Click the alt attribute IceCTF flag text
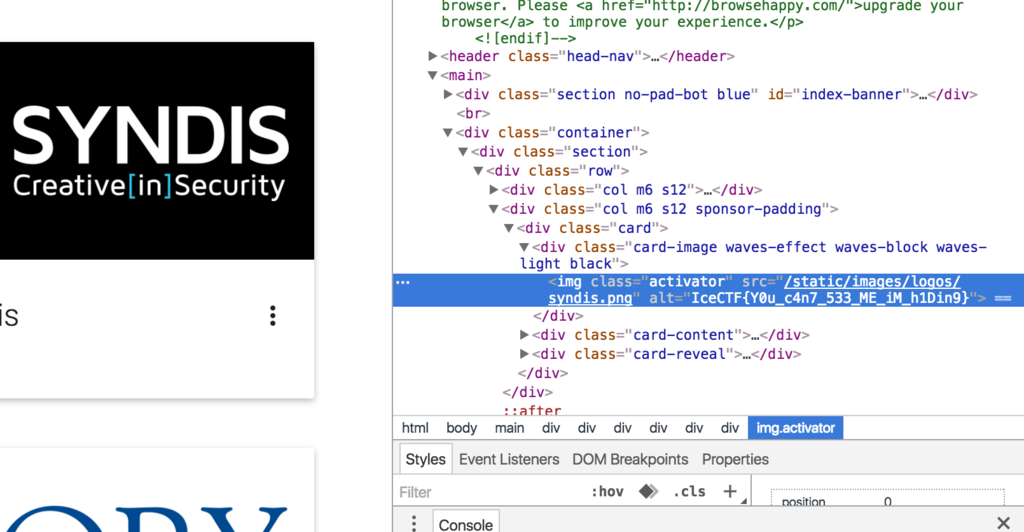Screen dimensions: 1024x532 (x=830, y=298)
